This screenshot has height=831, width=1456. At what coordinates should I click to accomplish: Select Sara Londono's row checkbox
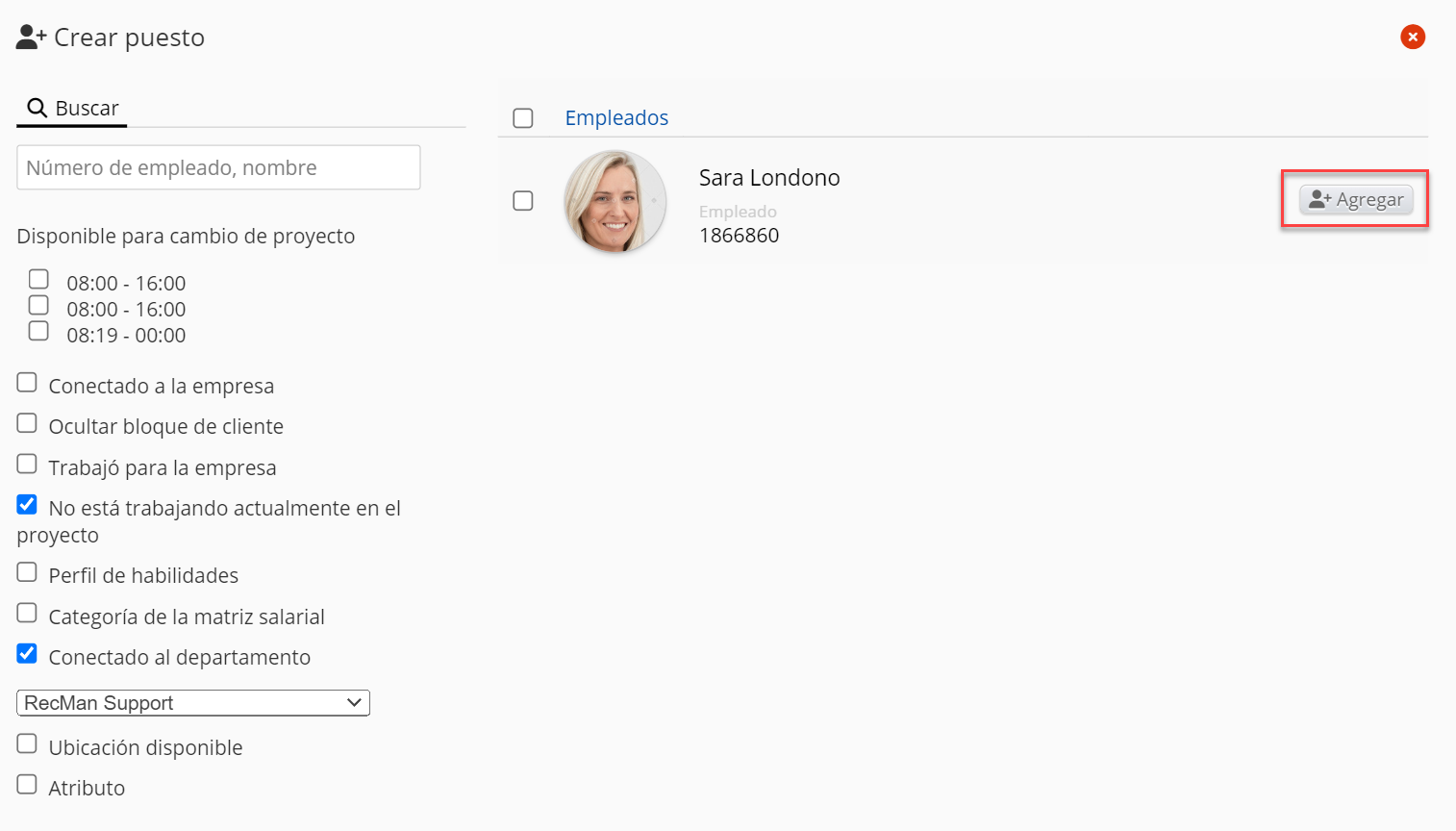pos(523,201)
